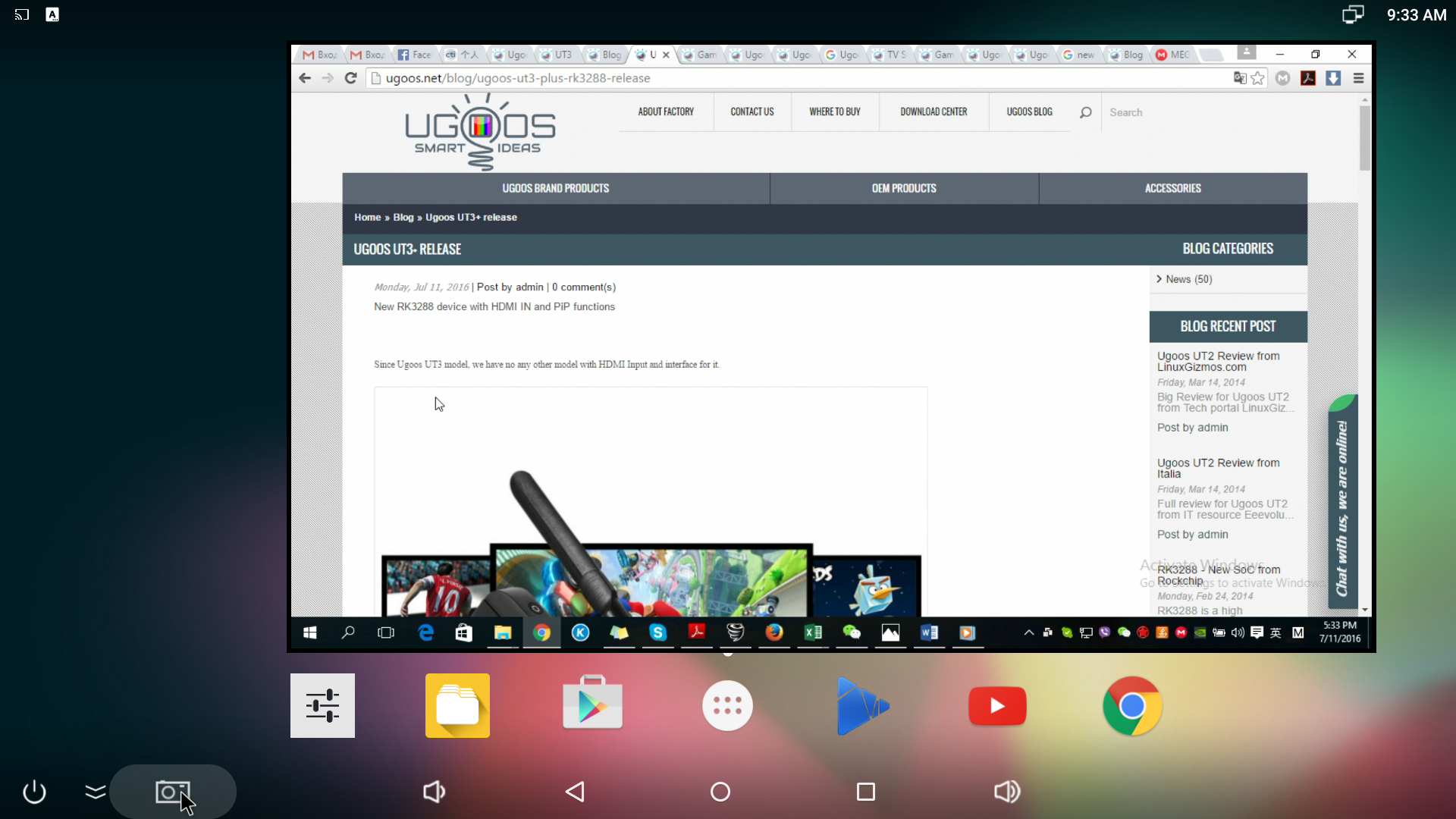Open Excel from the Windows taskbar
This screenshot has height=819, width=1456.
click(x=813, y=632)
